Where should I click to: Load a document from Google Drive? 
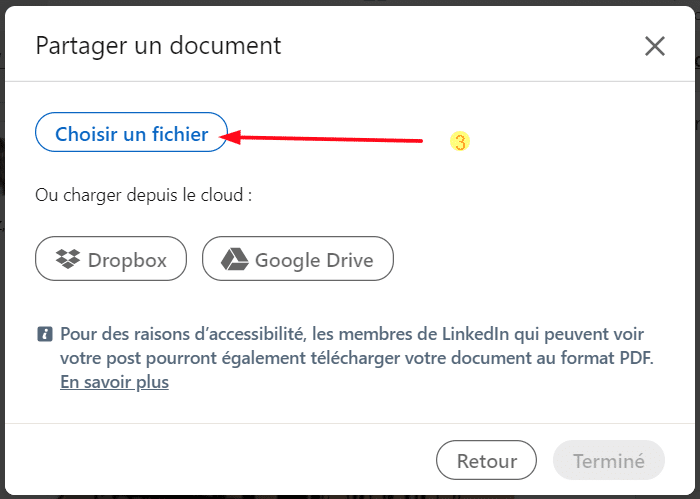click(x=298, y=259)
